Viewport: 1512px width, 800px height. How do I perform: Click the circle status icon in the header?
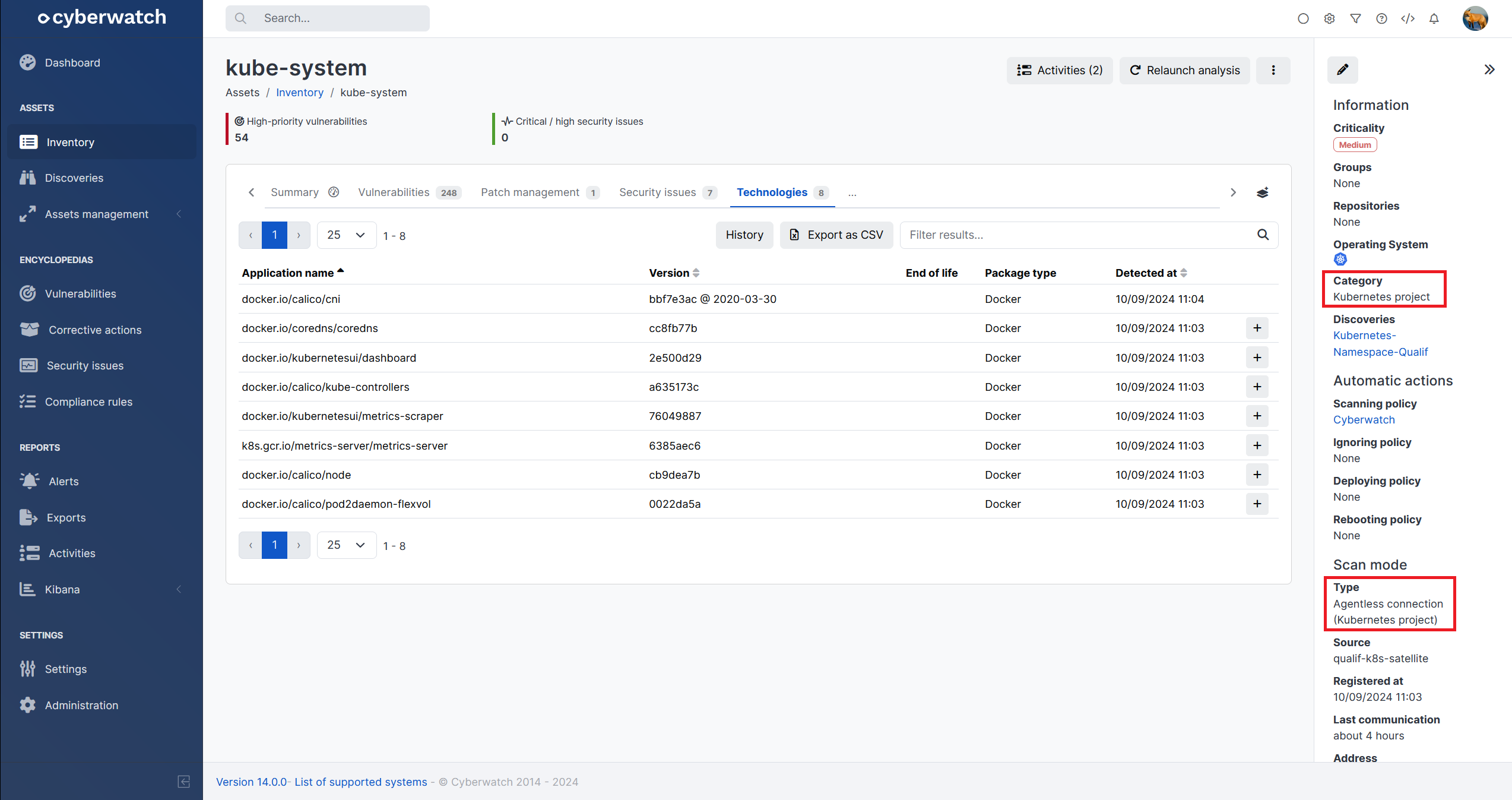point(1303,18)
